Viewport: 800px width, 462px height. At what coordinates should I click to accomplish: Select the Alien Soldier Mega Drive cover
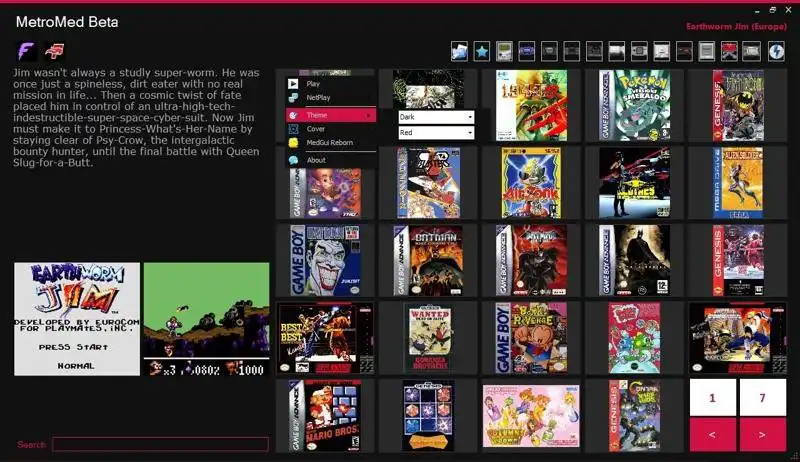coord(738,183)
